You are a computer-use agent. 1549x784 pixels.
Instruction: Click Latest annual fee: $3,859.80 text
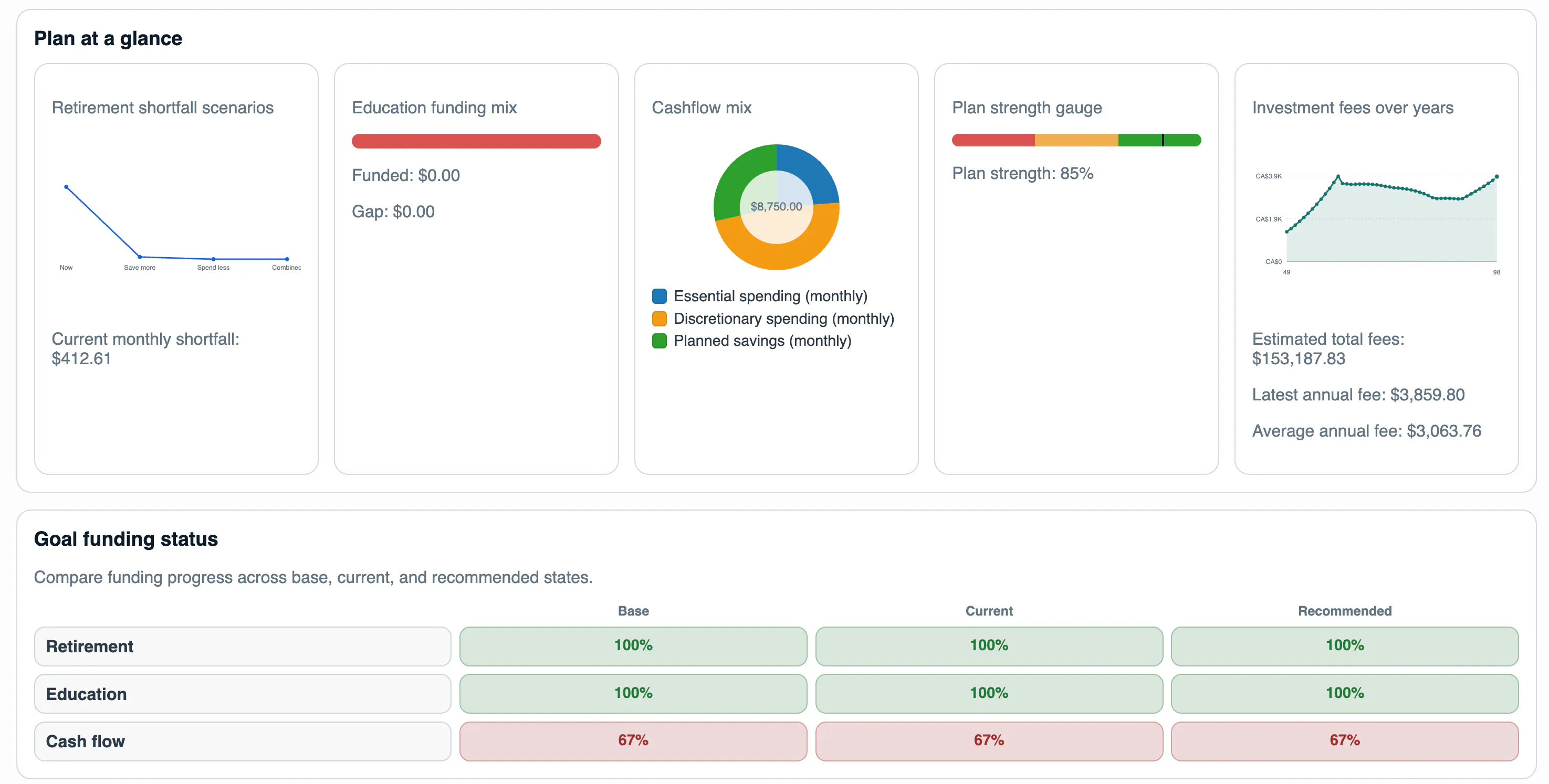point(1358,395)
